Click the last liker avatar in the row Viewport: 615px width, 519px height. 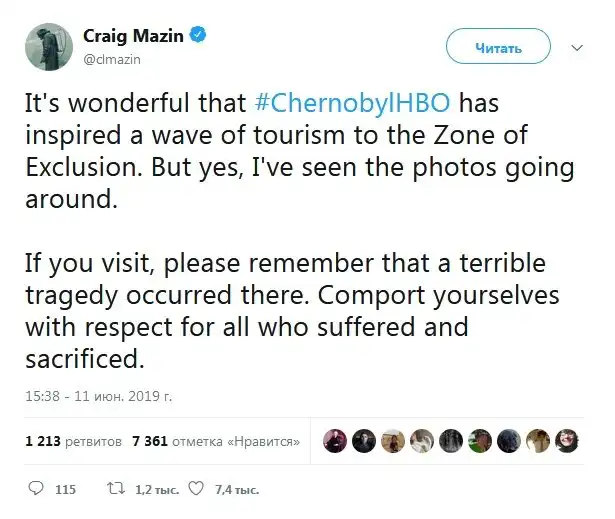[569, 440]
